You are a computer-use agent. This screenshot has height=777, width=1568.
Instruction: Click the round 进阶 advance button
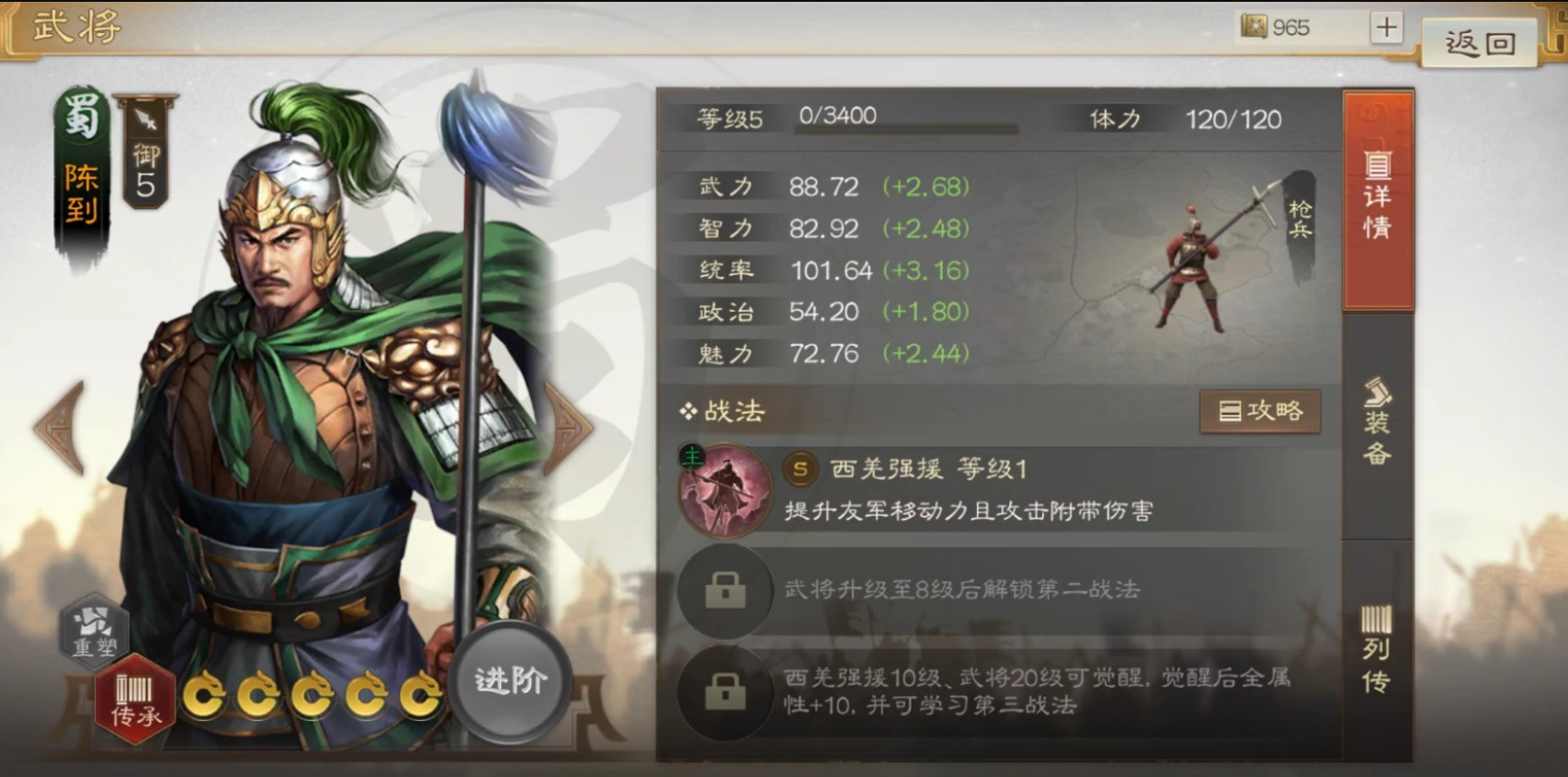510,680
